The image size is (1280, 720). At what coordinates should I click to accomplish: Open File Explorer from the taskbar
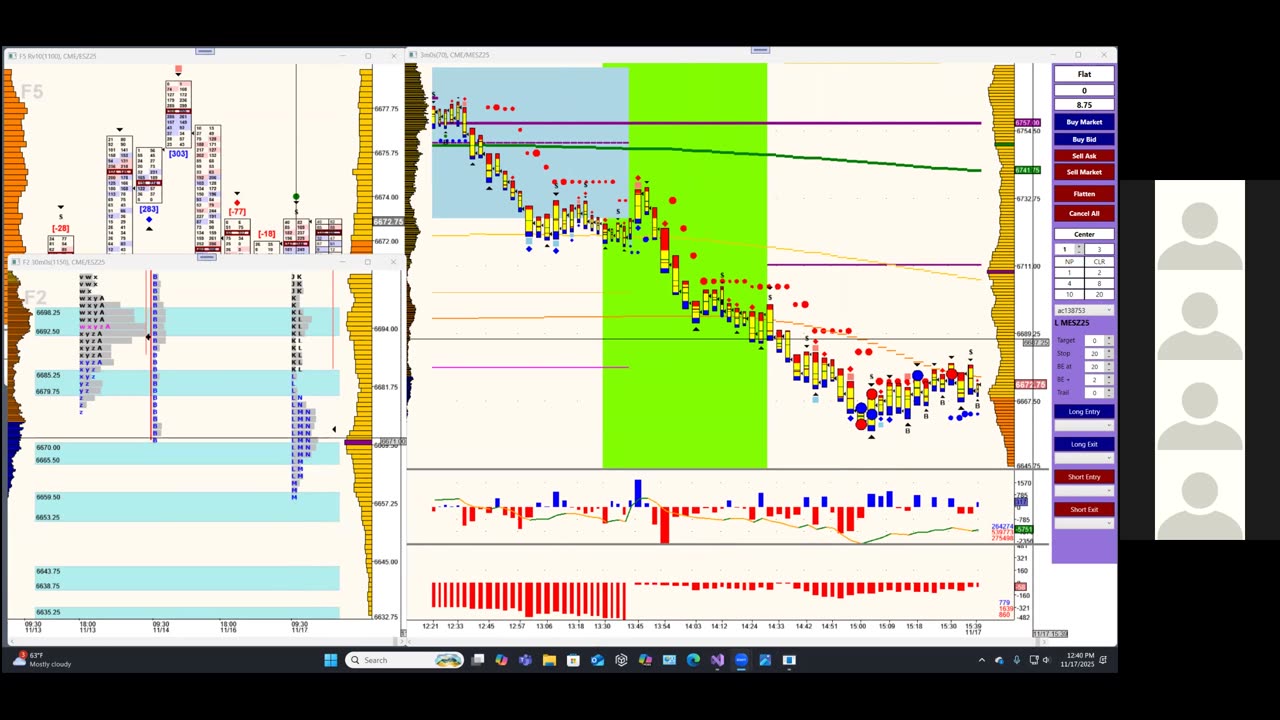549,660
